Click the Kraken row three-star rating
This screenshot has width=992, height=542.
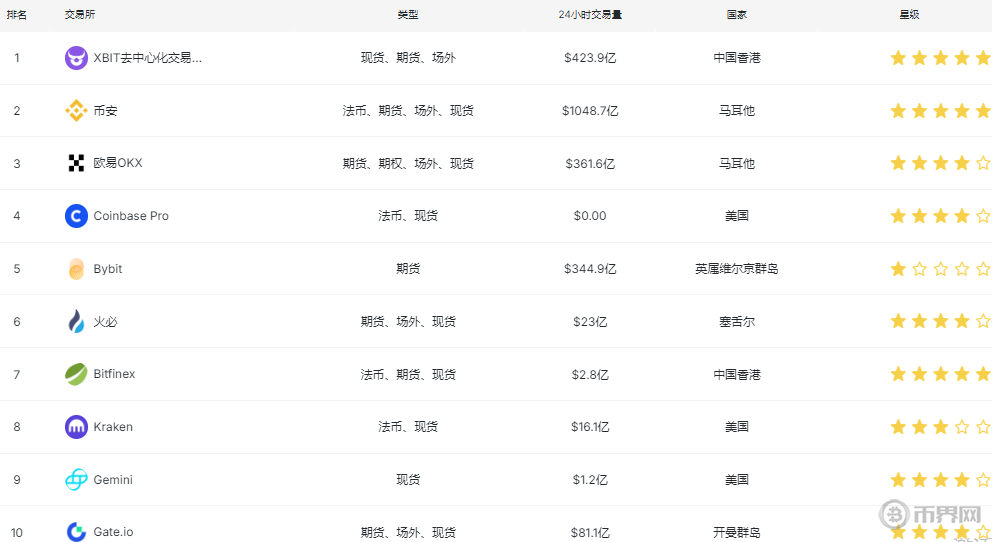click(x=940, y=427)
